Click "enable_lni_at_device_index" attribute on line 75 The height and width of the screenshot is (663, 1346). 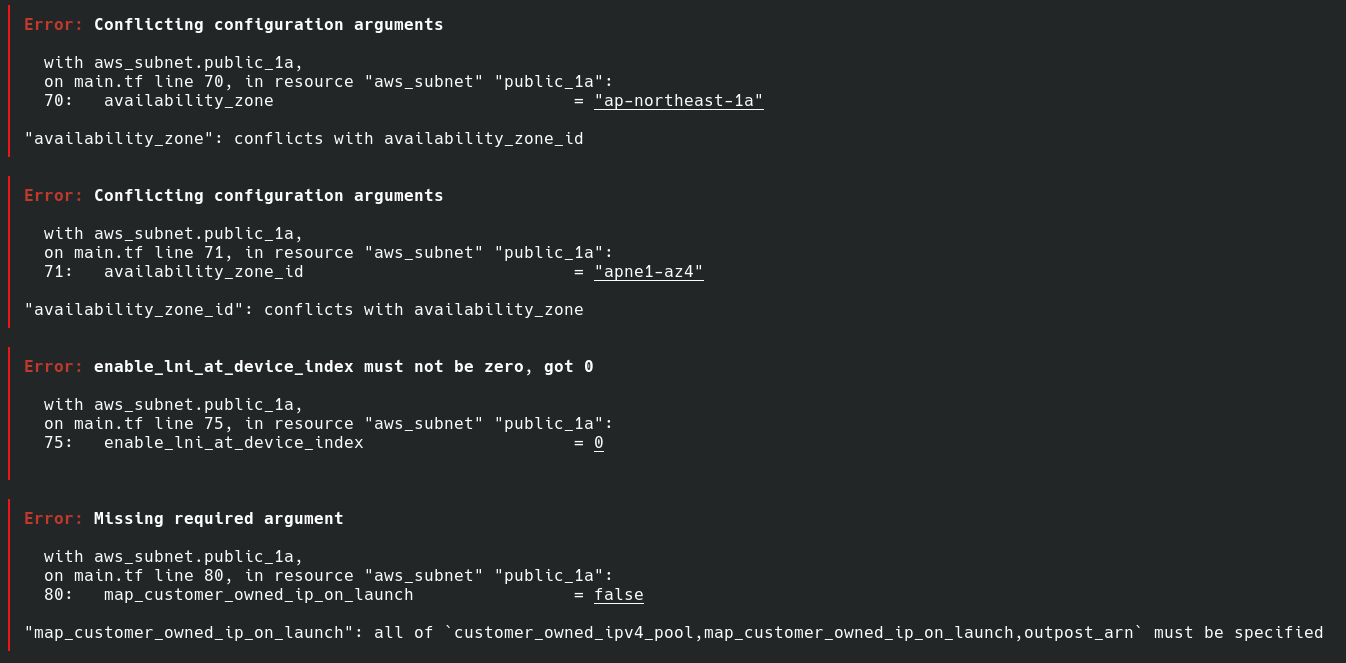pos(234,442)
